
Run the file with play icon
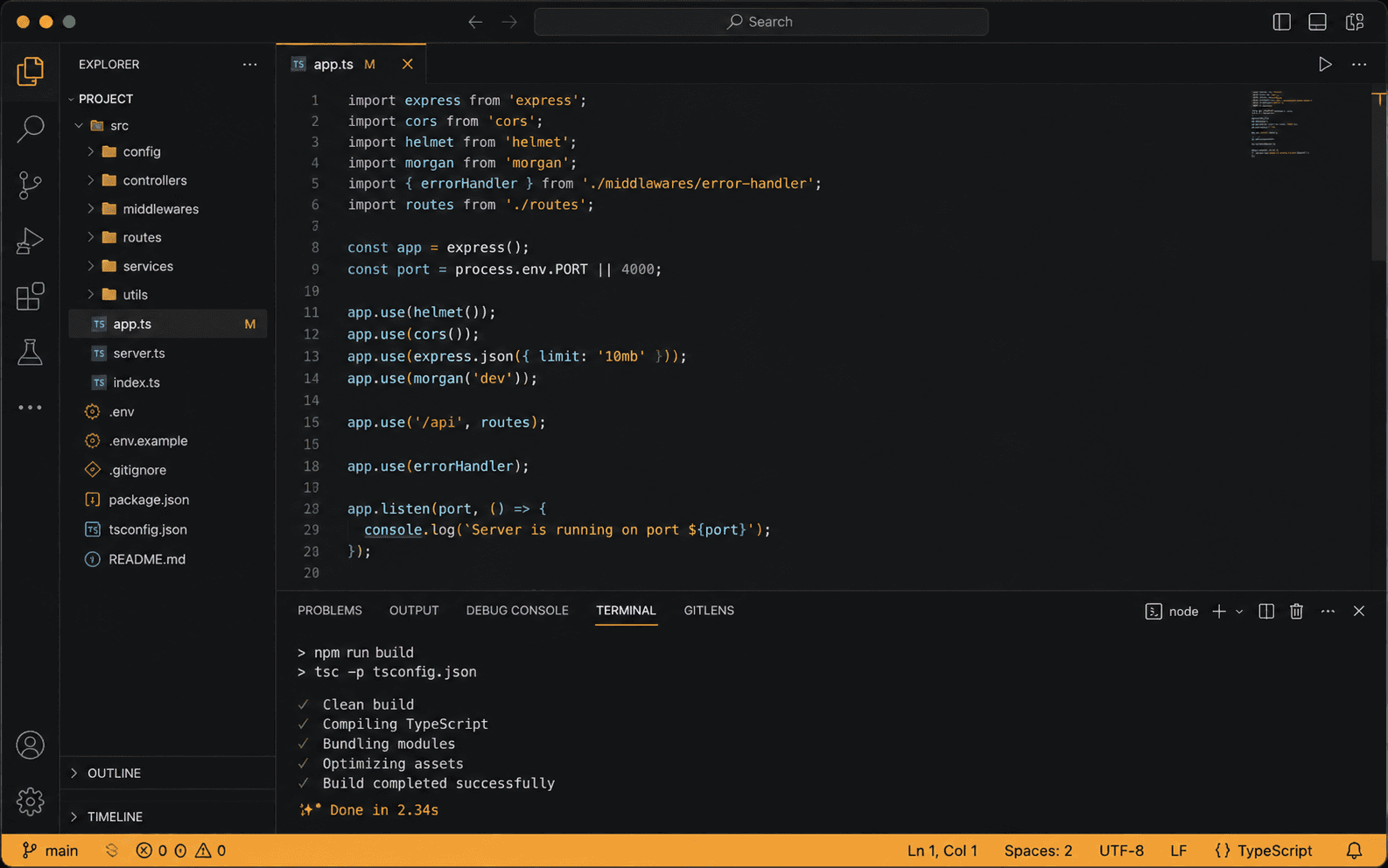pos(1325,64)
